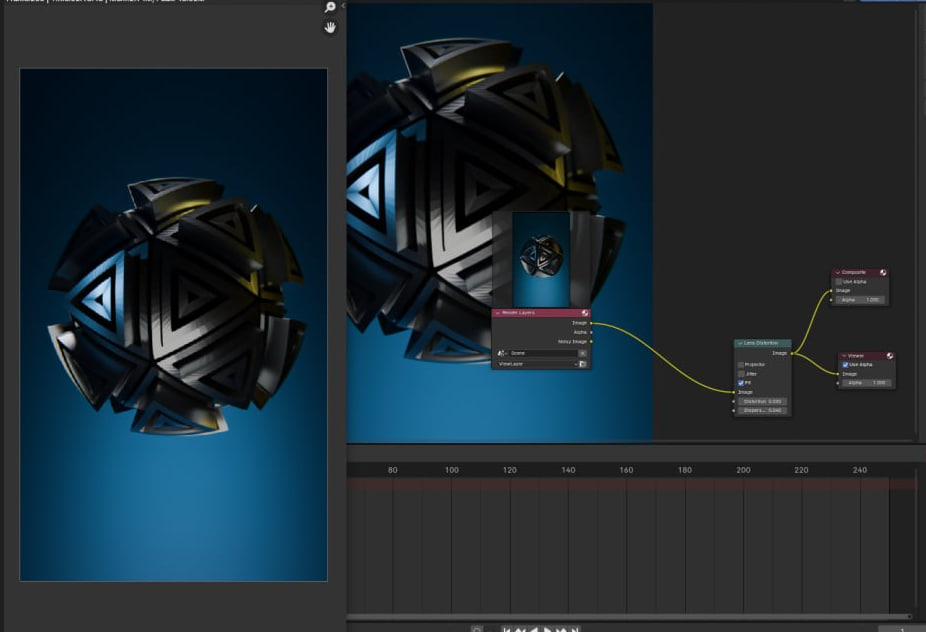Click the Dispersion value field
Screen dimensions: 926x632
762,410
